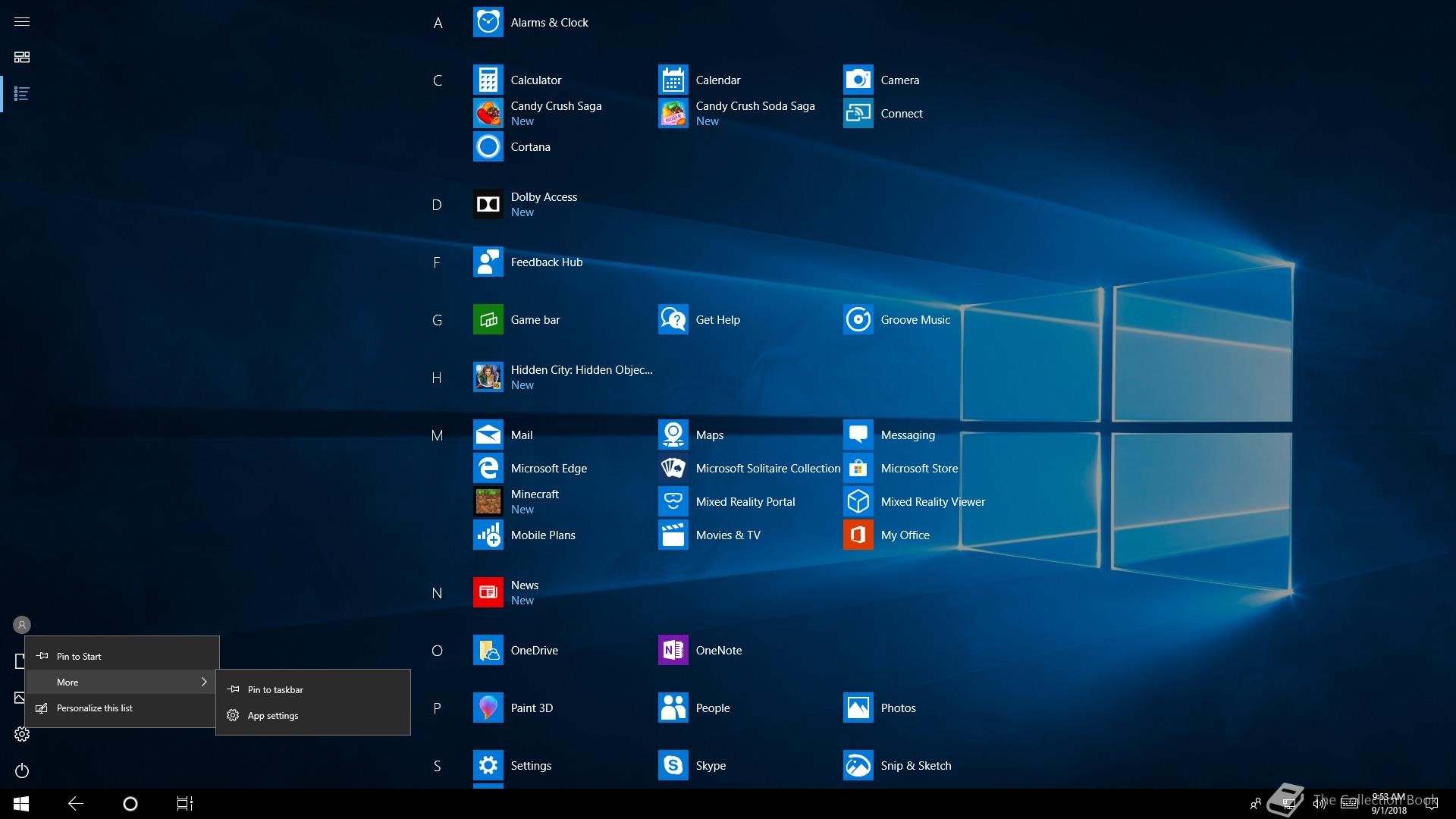Launch Microsoft Edge icon

tap(488, 469)
